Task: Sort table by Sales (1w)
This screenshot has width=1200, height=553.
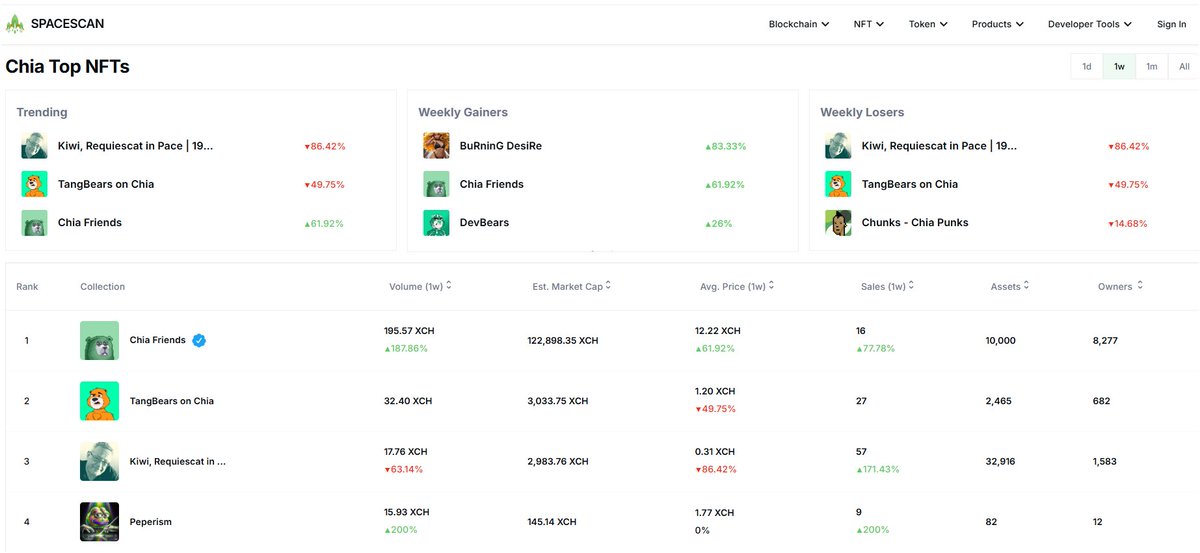Action: click(x=889, y=286)
